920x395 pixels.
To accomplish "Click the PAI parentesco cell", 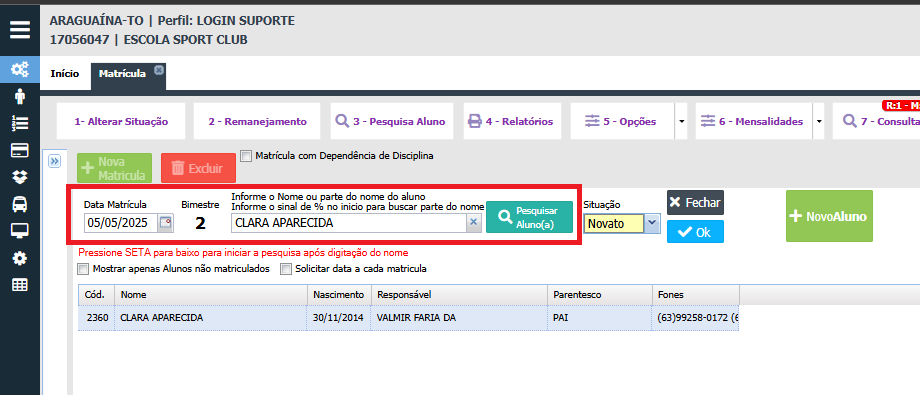I will [600, 318].
